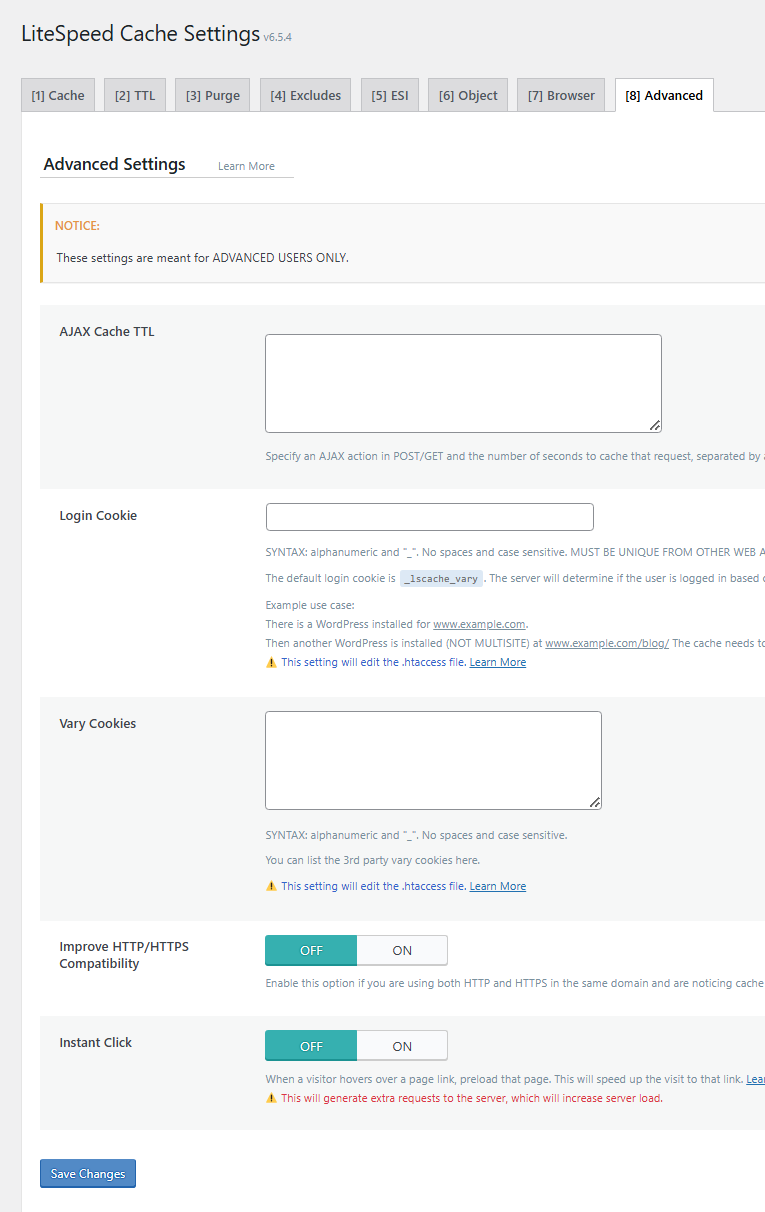Switch to the [2] TTL tab
The height and width of the screenshot is (1212, 765).
click(135, 95)
